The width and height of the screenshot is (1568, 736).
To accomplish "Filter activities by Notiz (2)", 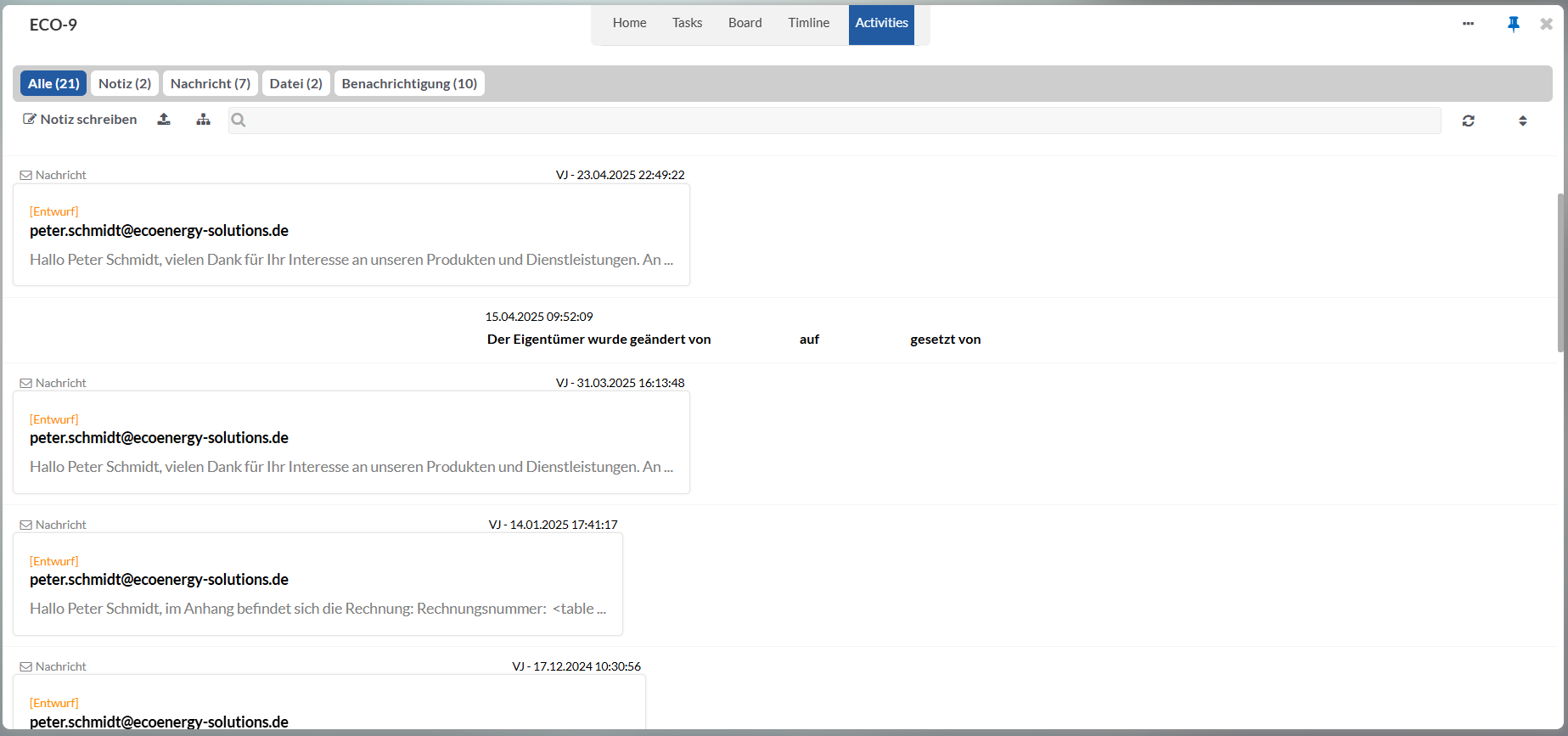I will [125, 83].
